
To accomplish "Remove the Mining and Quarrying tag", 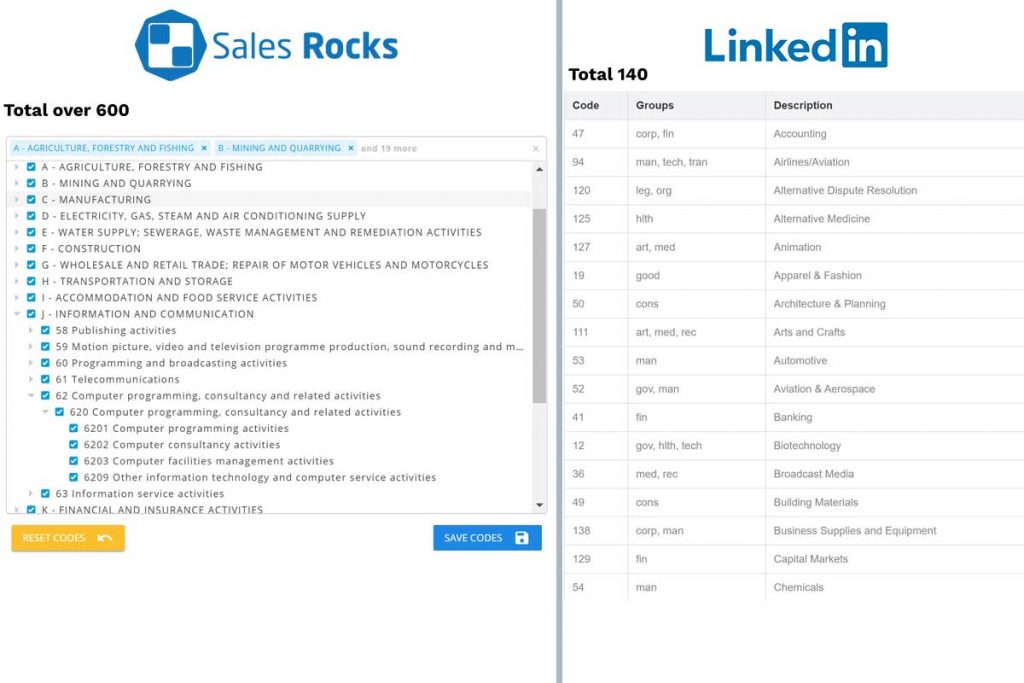I will pyautogui.click(x=351, y=148).
